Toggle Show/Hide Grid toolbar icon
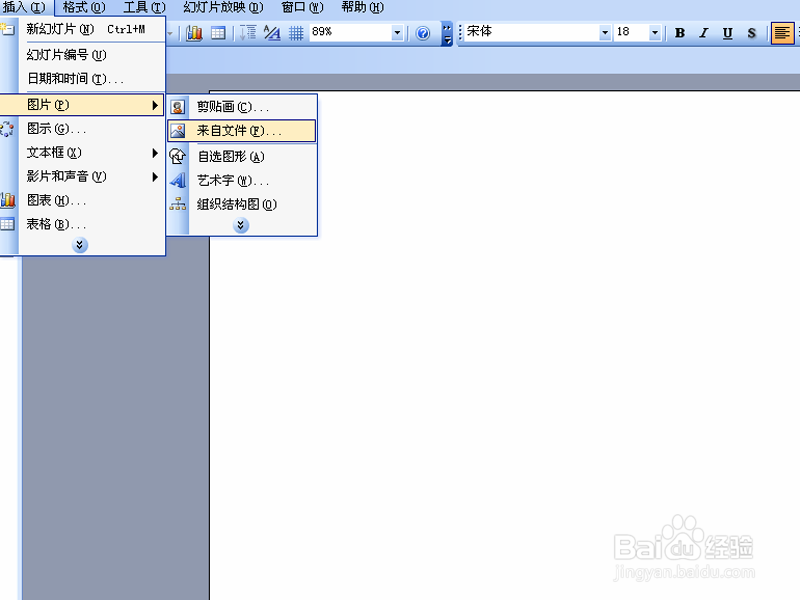 point(296,33)
